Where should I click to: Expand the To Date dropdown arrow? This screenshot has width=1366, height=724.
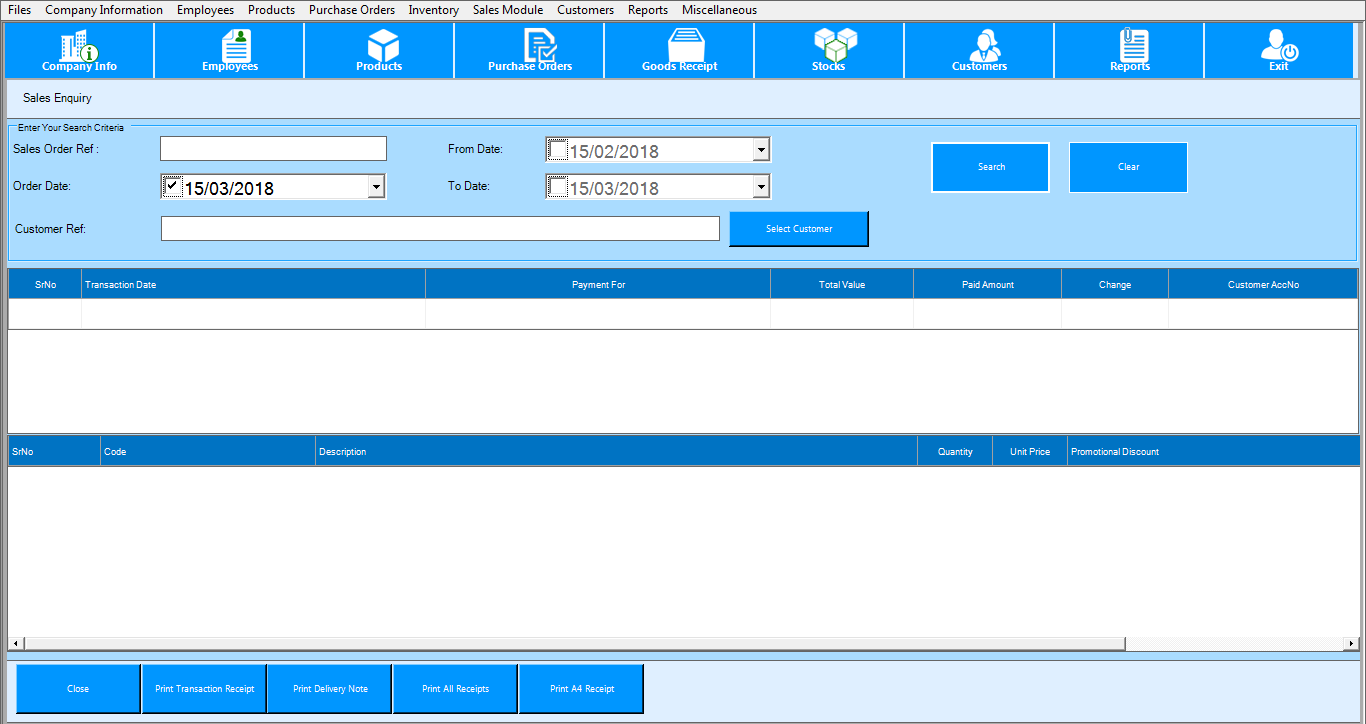point(761,187)
